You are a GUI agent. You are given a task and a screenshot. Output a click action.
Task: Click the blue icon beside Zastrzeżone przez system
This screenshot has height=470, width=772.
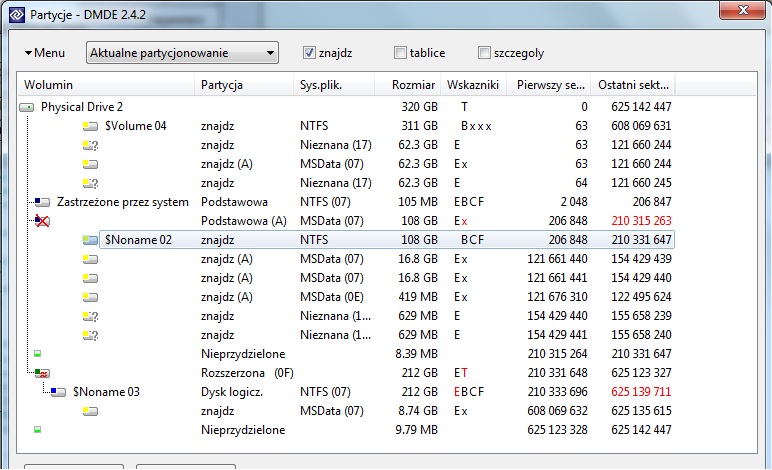pyautogui.click(x=42, y=202)
